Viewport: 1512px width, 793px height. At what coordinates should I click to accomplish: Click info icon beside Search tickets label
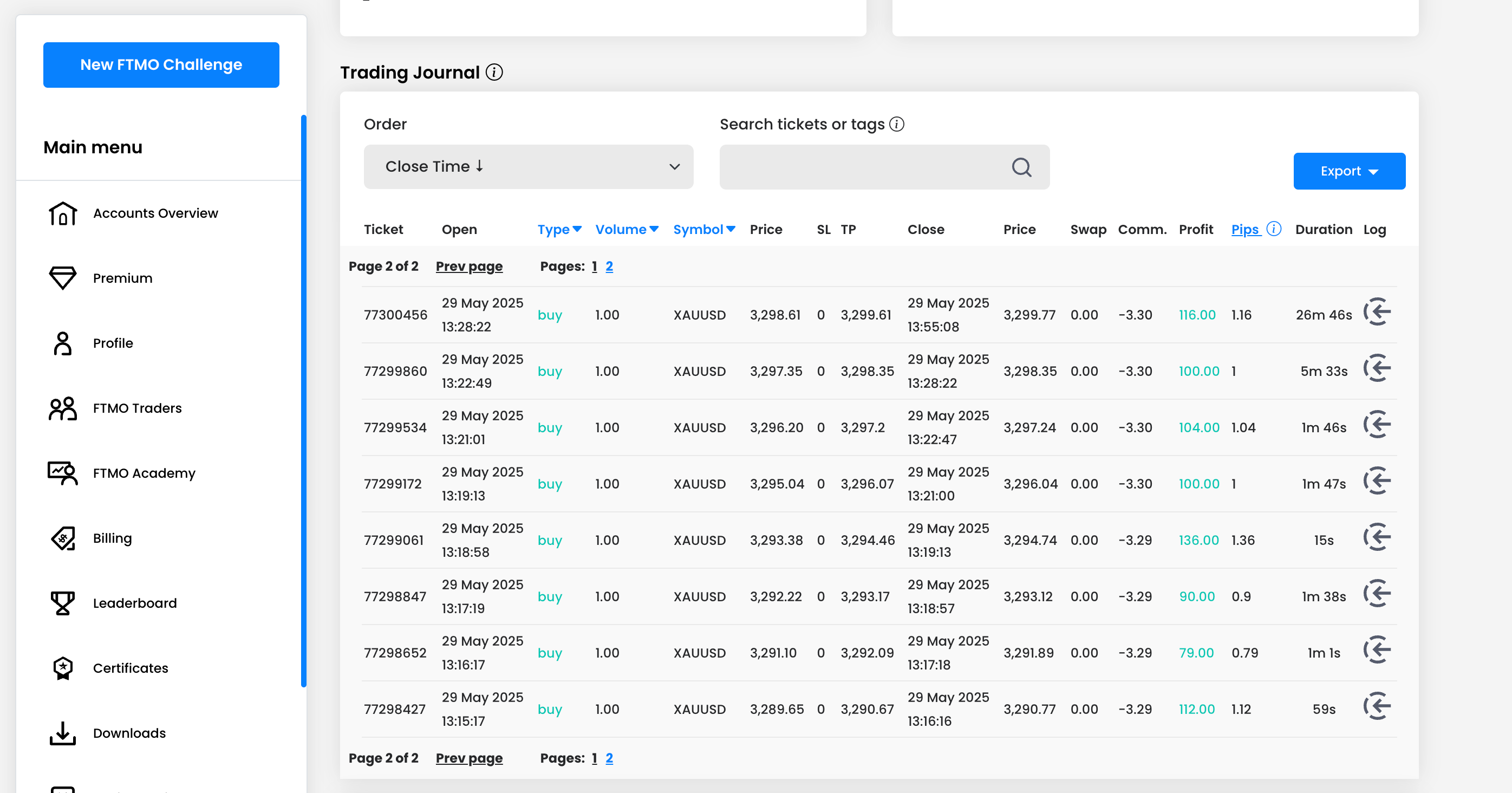tap(896, 125)
